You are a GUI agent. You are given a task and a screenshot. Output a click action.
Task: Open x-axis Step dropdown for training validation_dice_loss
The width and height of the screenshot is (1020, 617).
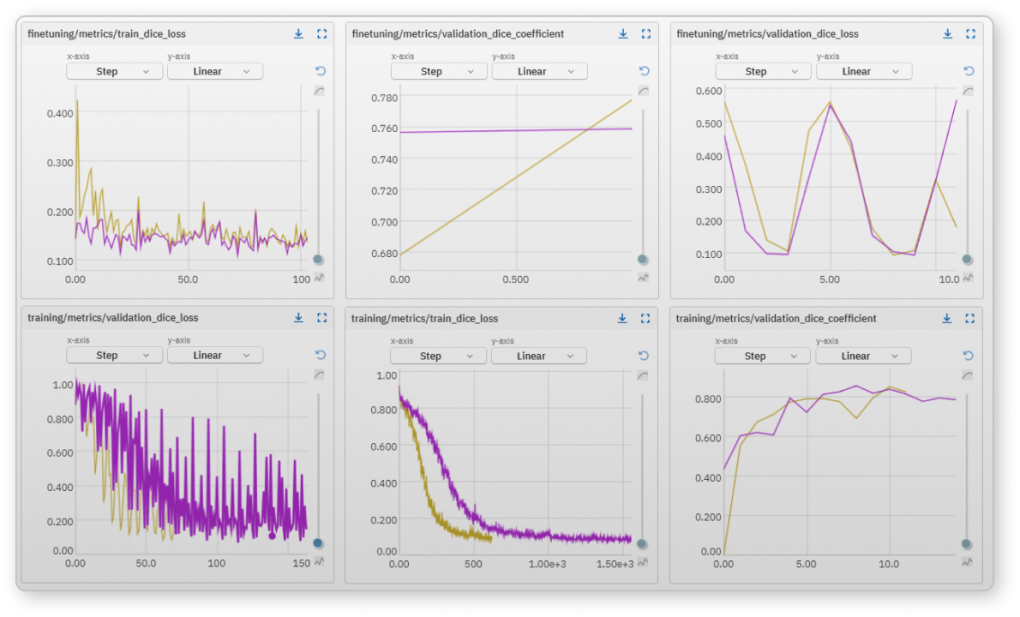(114, 355)
